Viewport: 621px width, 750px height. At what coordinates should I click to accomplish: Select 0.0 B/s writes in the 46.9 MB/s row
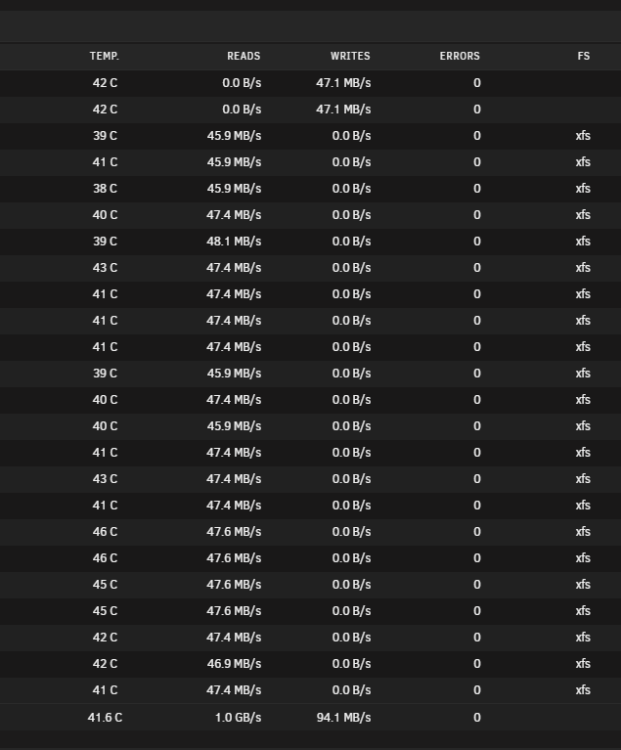pos(351,663)
